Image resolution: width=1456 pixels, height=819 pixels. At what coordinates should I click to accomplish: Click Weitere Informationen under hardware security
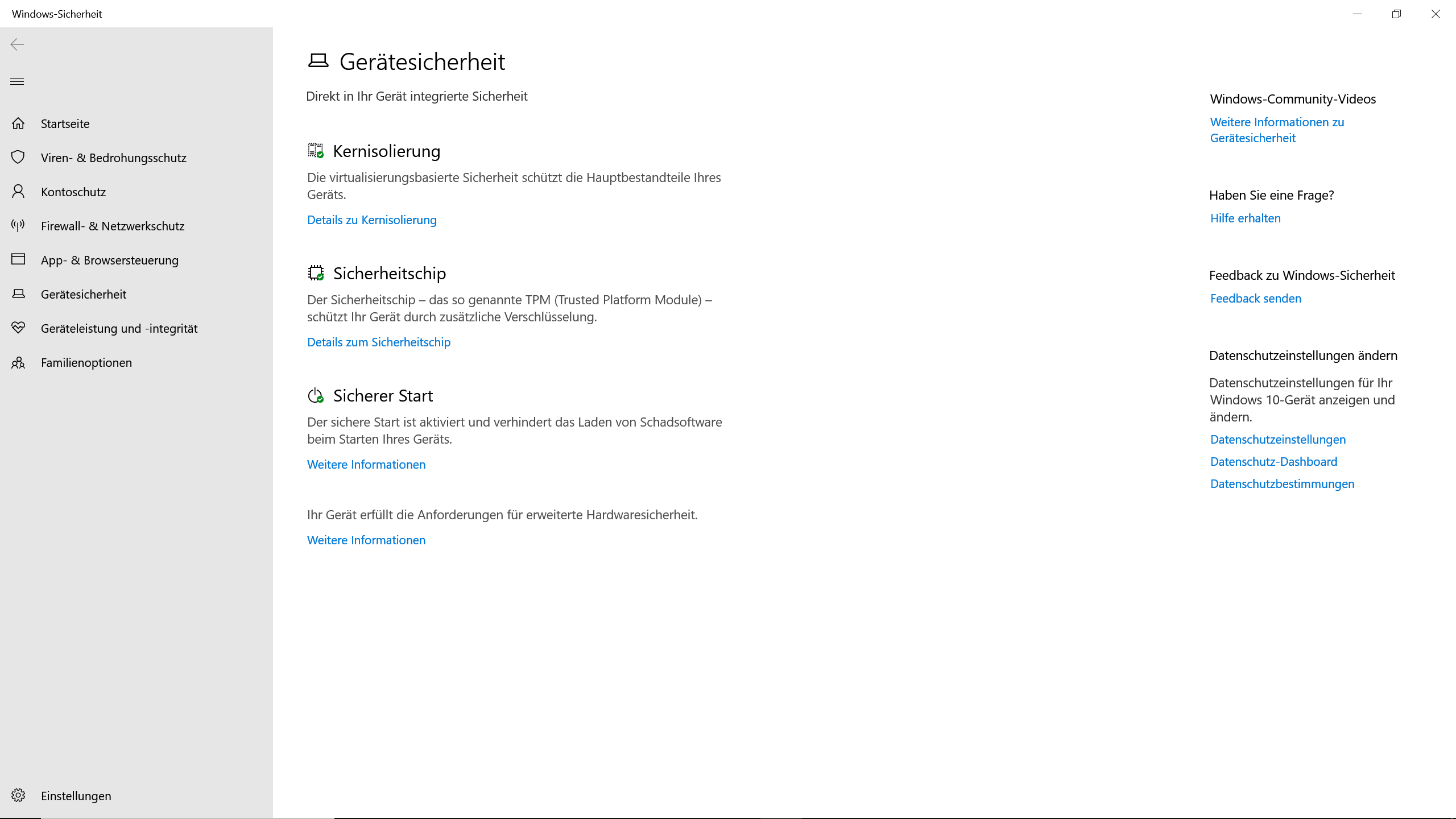tap(366, 540)
